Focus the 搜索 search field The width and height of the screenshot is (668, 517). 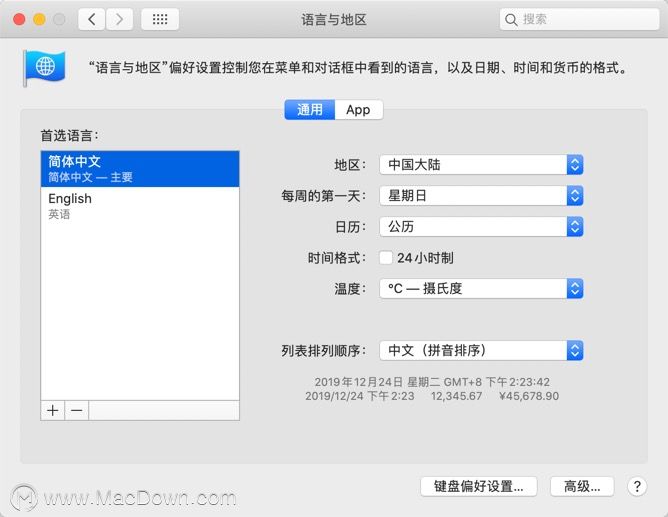pos(579,20)
